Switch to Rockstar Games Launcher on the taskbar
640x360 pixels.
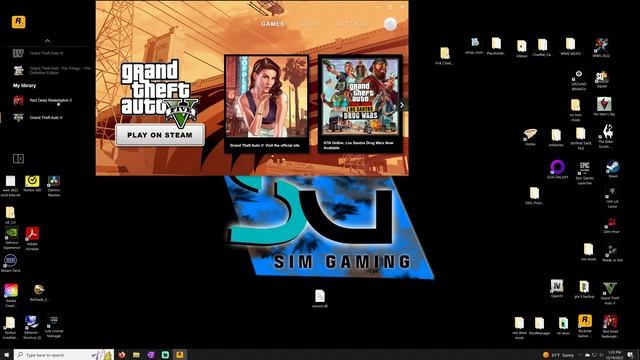coord(180,355)
